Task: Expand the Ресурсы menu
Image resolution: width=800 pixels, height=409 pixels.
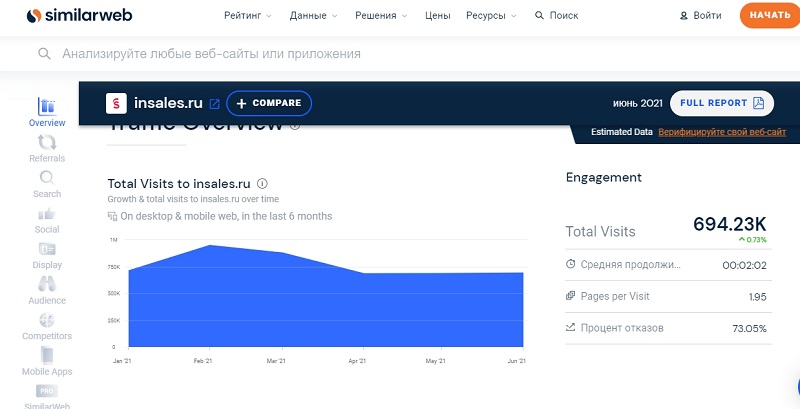Action: (x=491, y=16)
